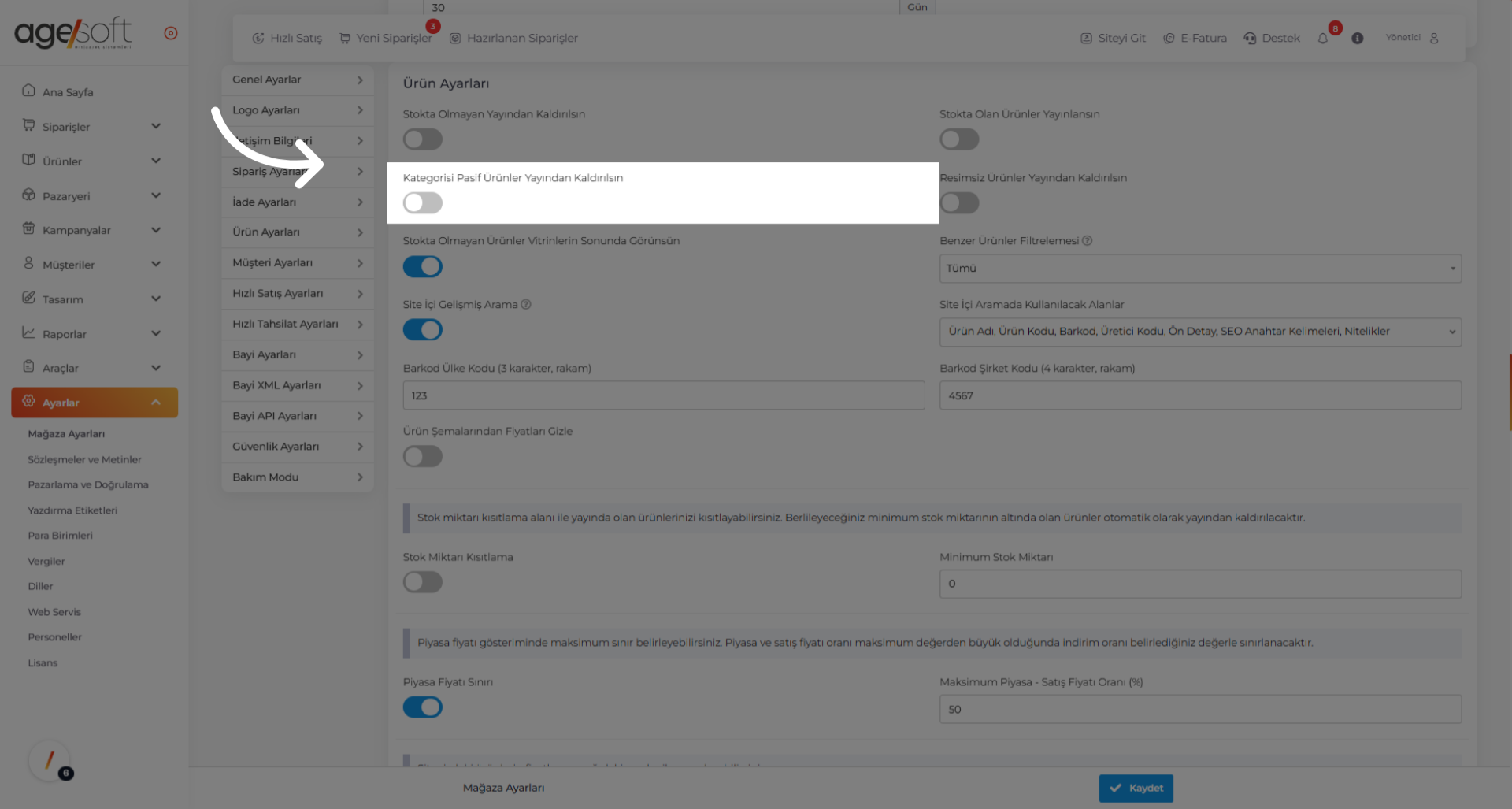The width and height of the screenshot is (1512, 809).
Task: Click the Siteyi Git icon
Action: coord(1087,38)
